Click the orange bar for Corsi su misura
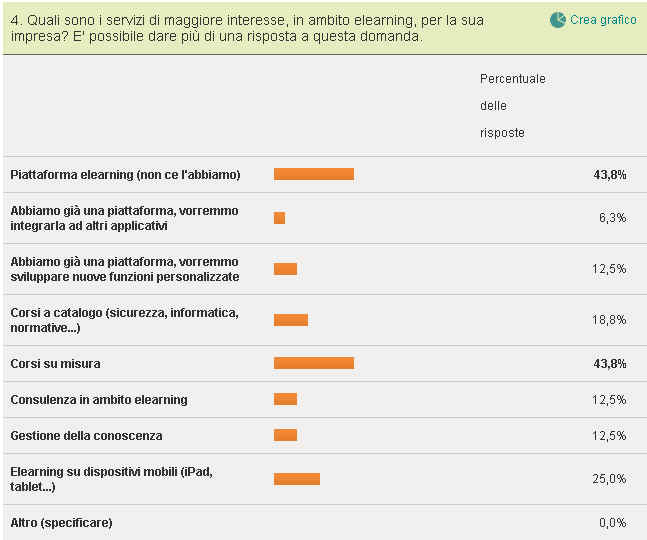Image resolution: width=647 pixels, height=540 pixels. (x=314, y=363)
